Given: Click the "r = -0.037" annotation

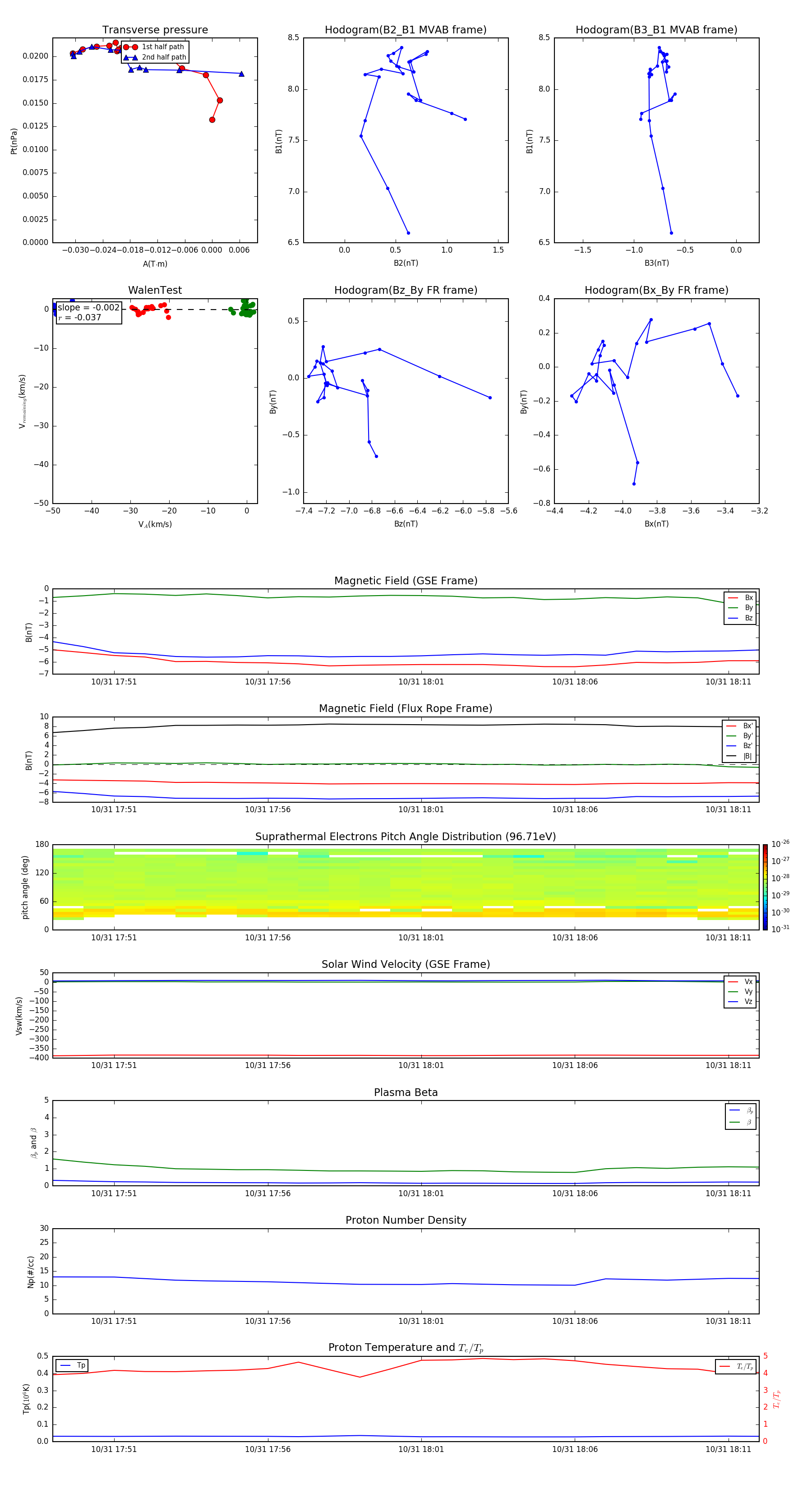Looking at the screenshot, I should point(80,317).
